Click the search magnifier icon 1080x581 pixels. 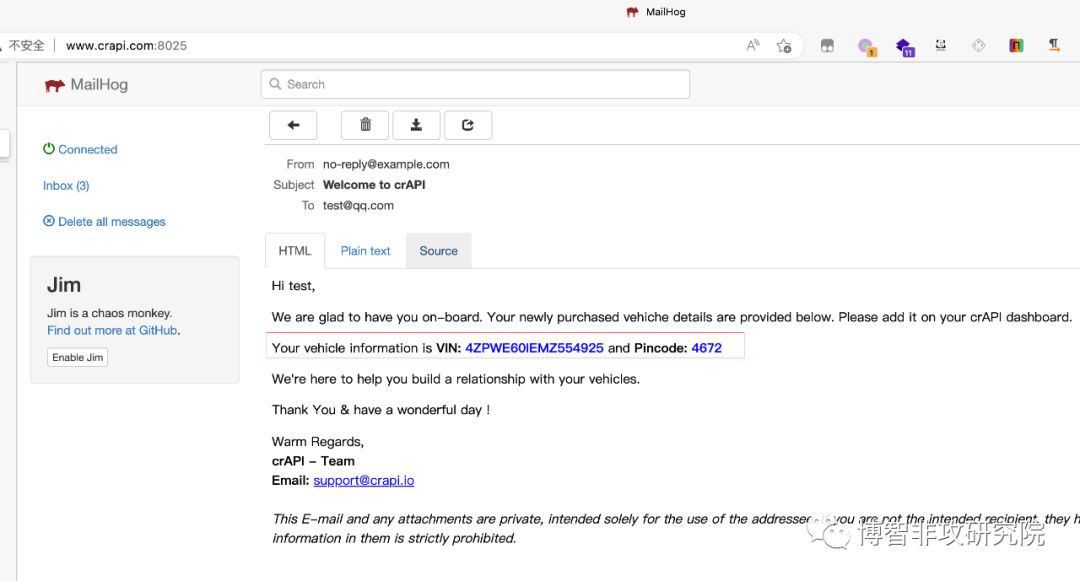[275, 84]
